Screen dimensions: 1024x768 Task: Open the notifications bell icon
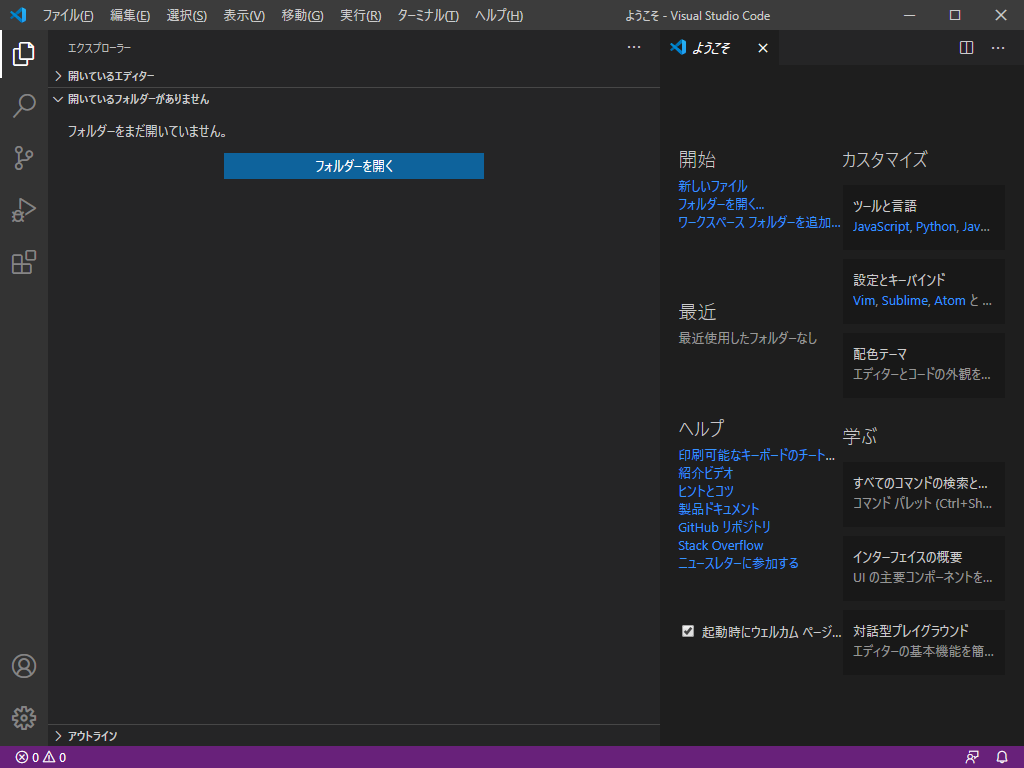[1002, 758]
